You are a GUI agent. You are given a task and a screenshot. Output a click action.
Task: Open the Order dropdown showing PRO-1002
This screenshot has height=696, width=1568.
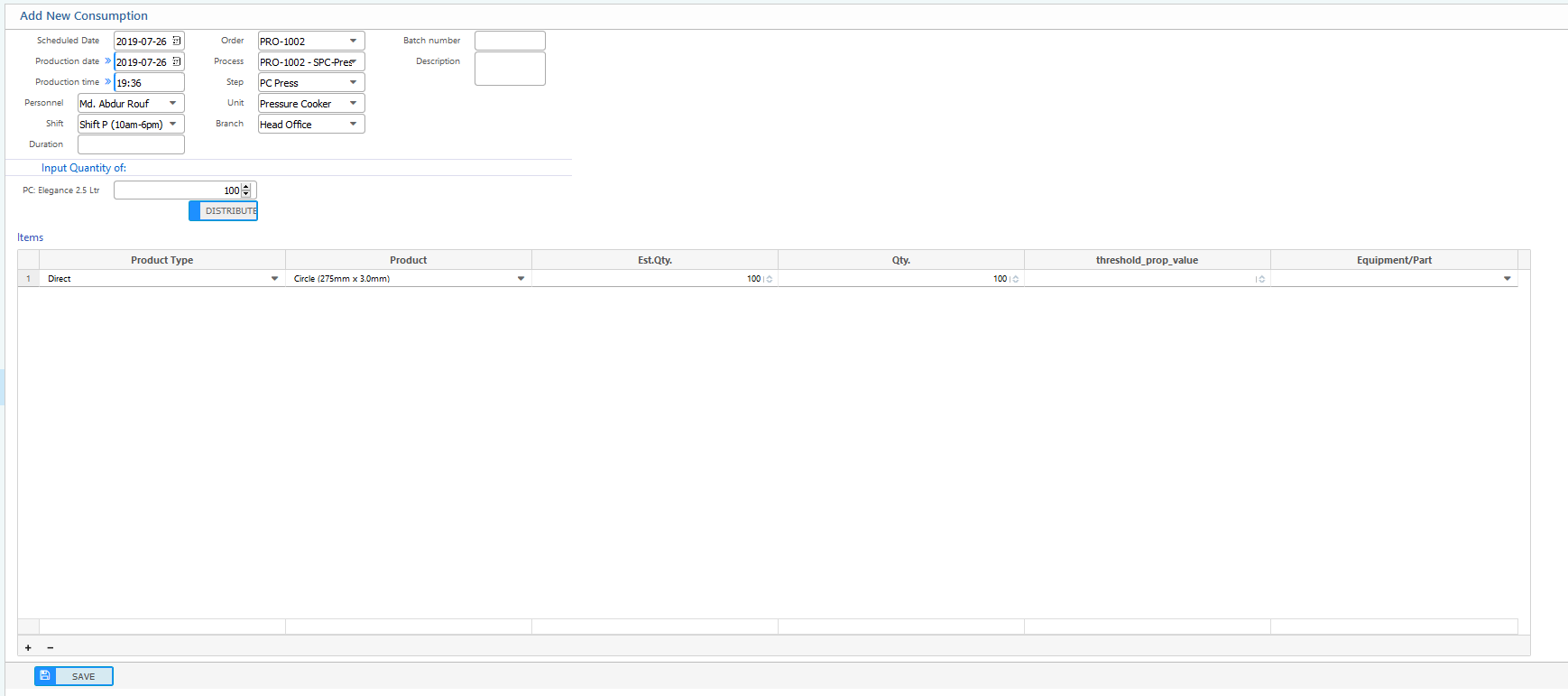click(x=353, y=41)
